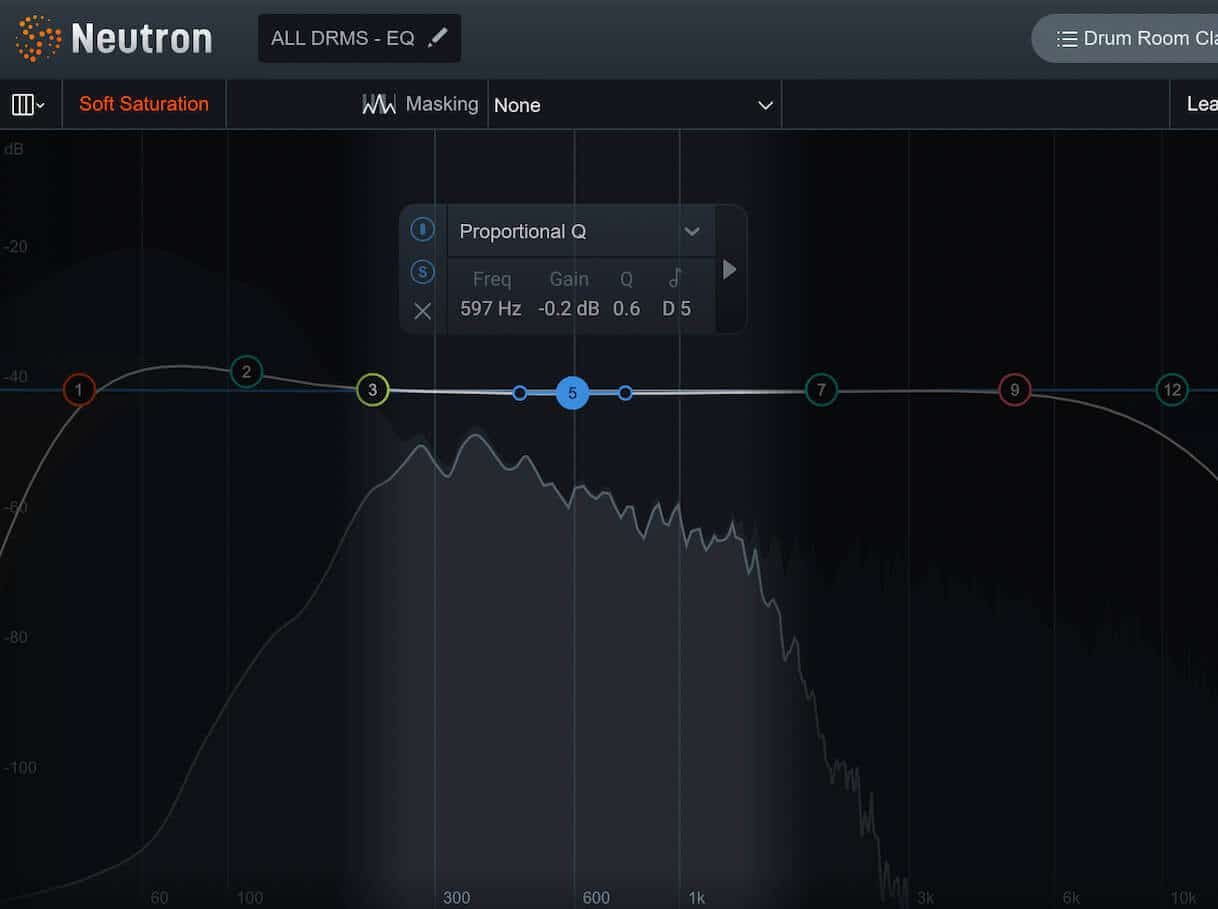Select EQ band node 3
This screenshot has width=1218, height=909.
pos(372,390)
